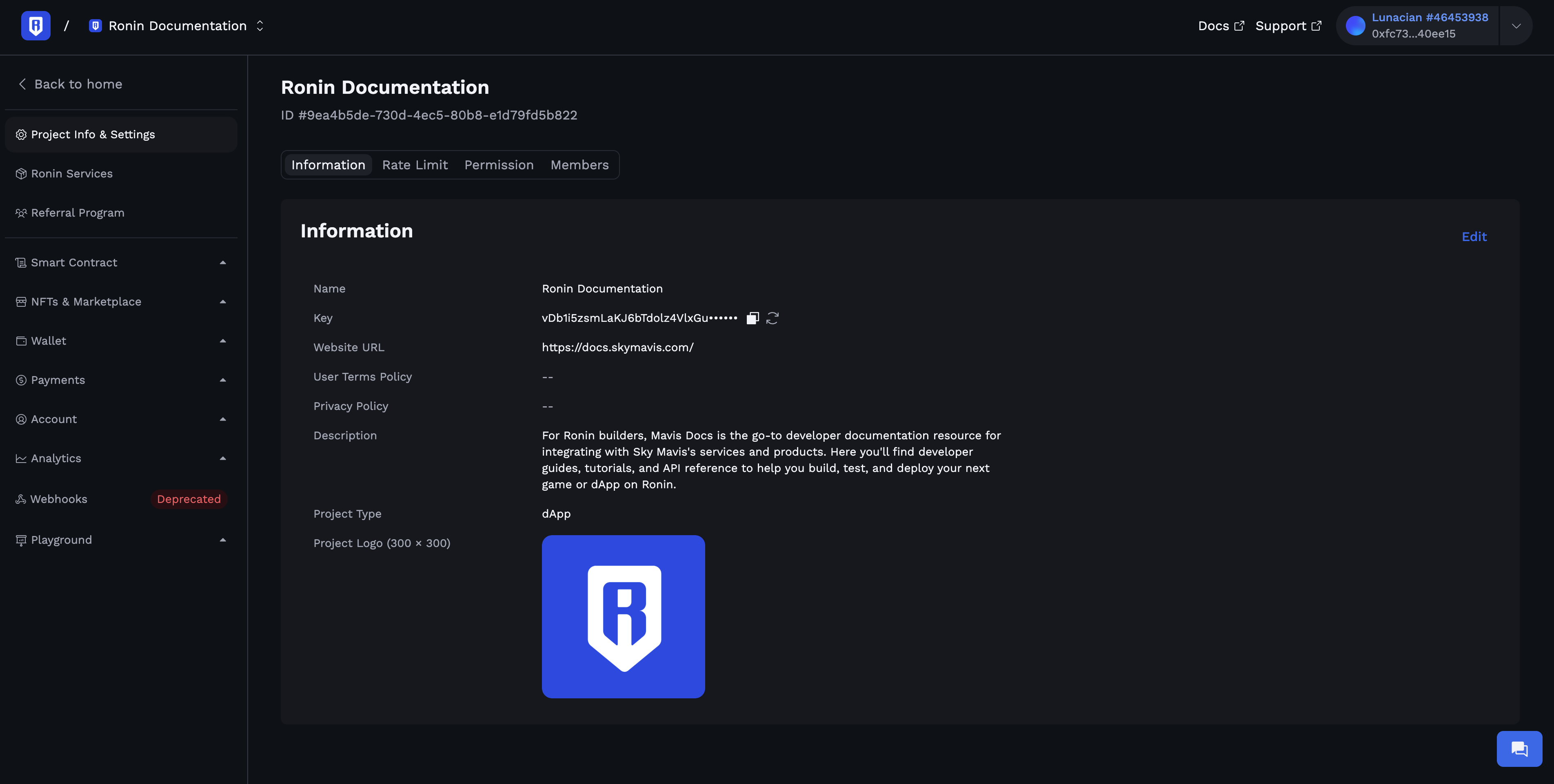The width and height of the screenshot is (1554, 784).
Task: Click the Support external link icon
Action: point(1316,26)
